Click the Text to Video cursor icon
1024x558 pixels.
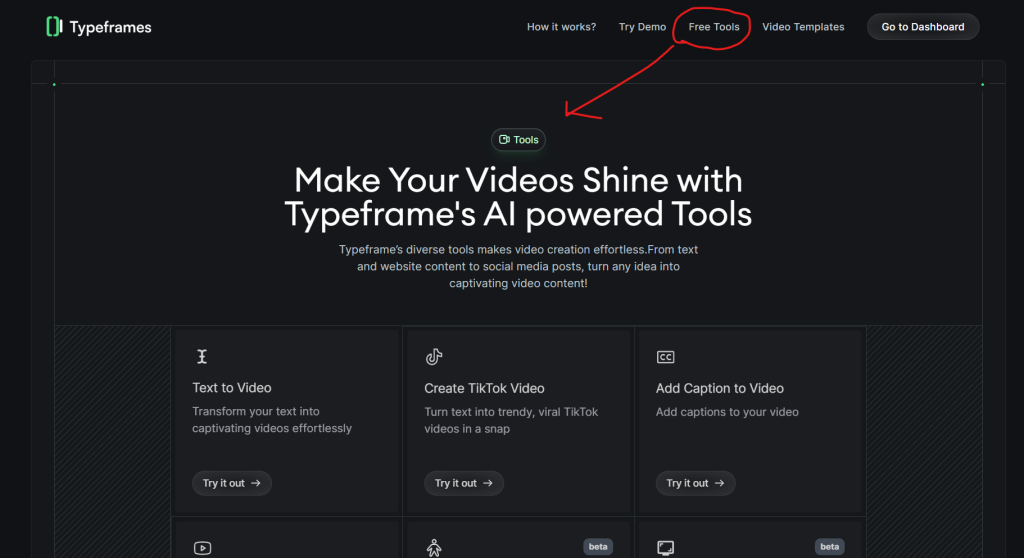coord(202,356)
